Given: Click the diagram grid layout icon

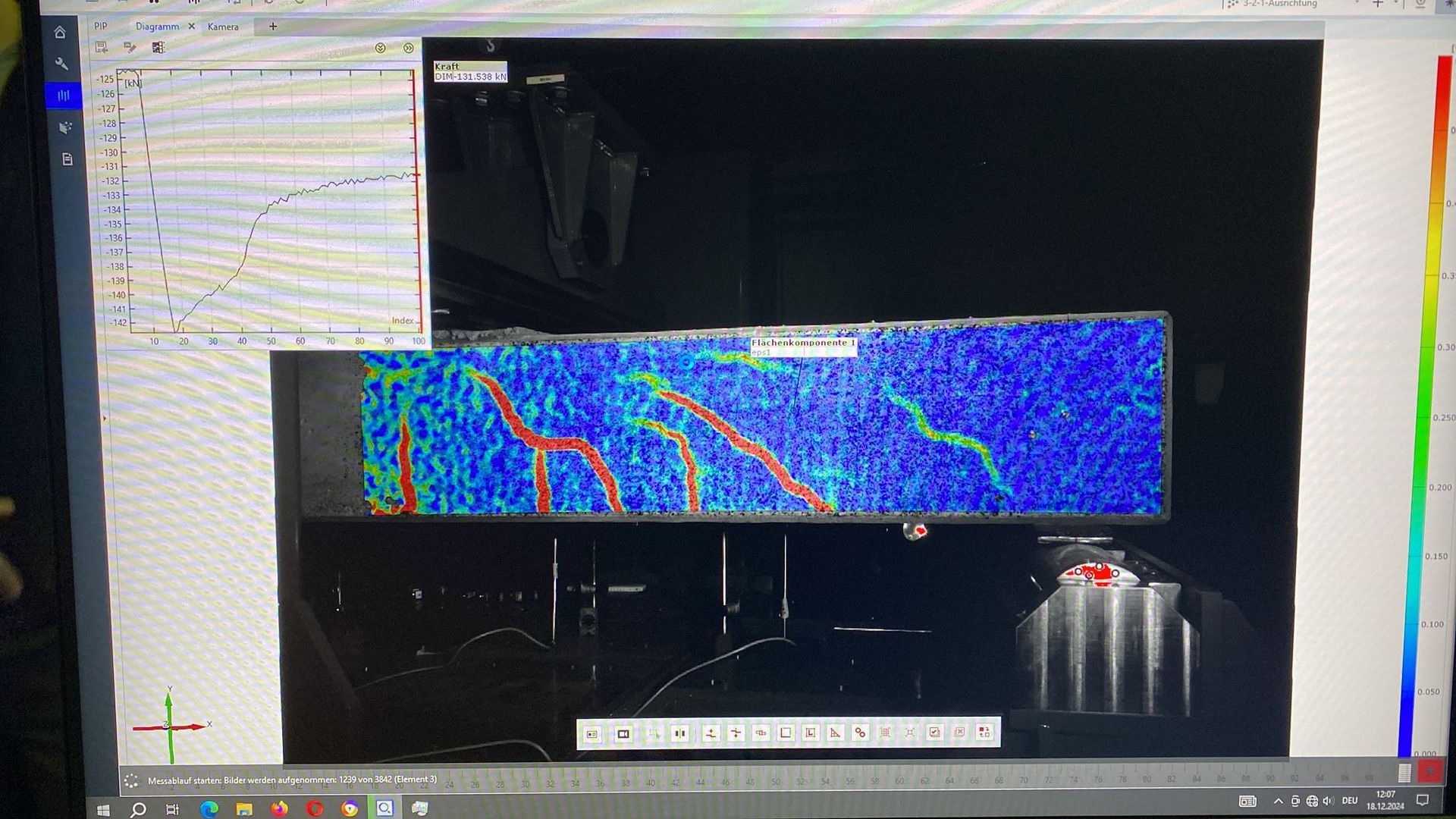Looking at the screenshot, I should click(x=158, y=48).
